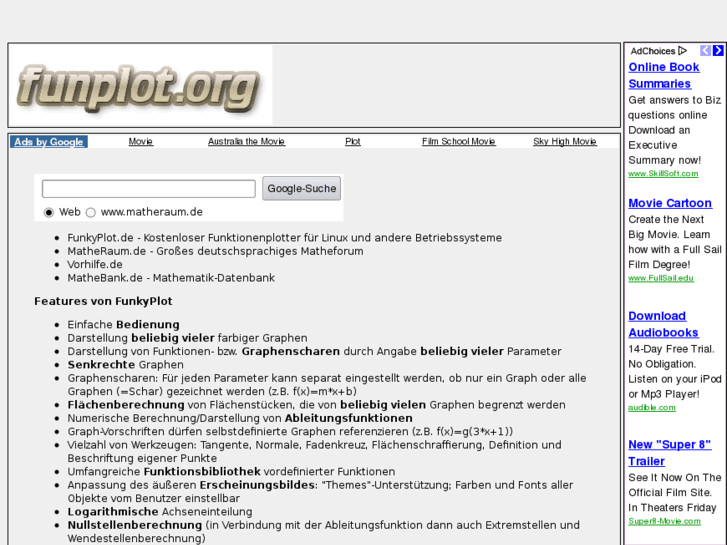Visit www.FullSail.edu ad URL
This screenshot has height=545, width=727.
click(x=661, y=278)
